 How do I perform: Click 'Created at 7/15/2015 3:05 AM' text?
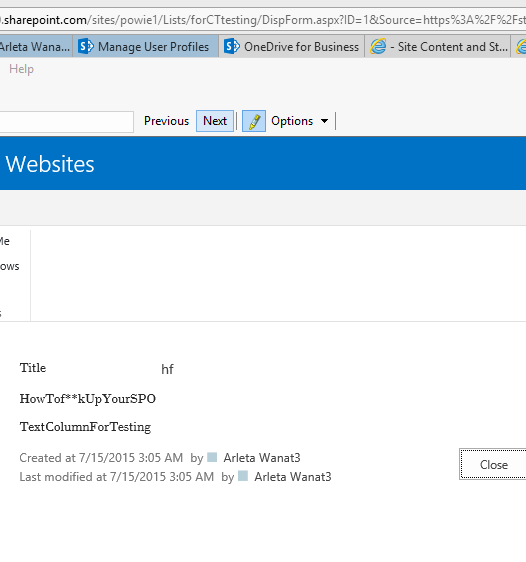101,458
